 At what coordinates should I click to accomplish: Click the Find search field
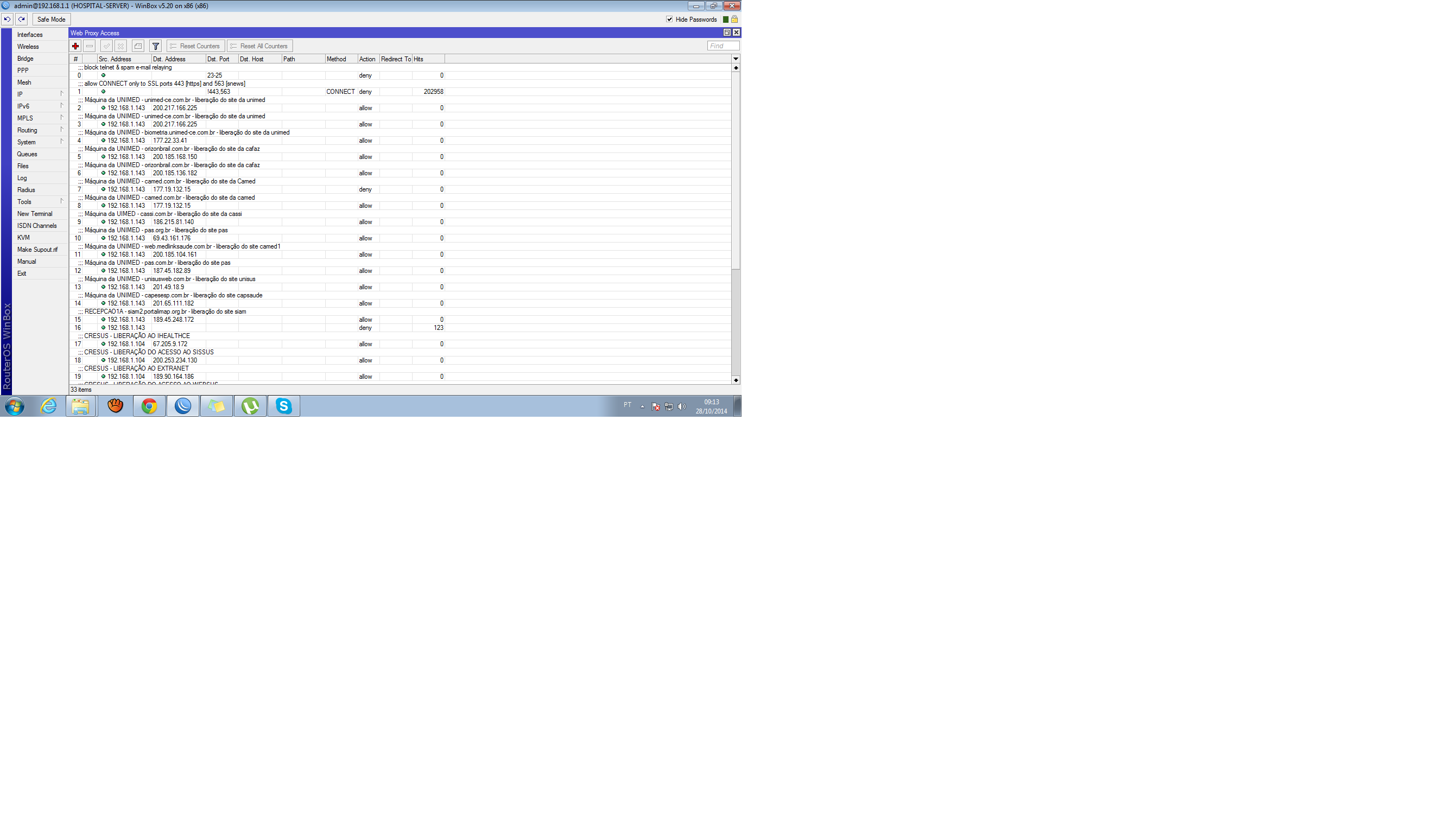[723, 46]
